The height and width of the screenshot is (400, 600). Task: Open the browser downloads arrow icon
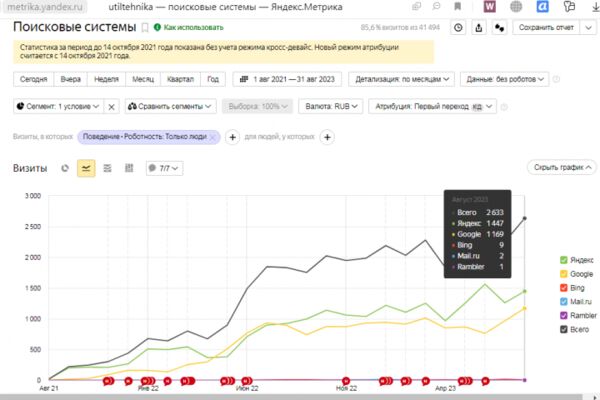pyautogui.click(x=596, y=7)
